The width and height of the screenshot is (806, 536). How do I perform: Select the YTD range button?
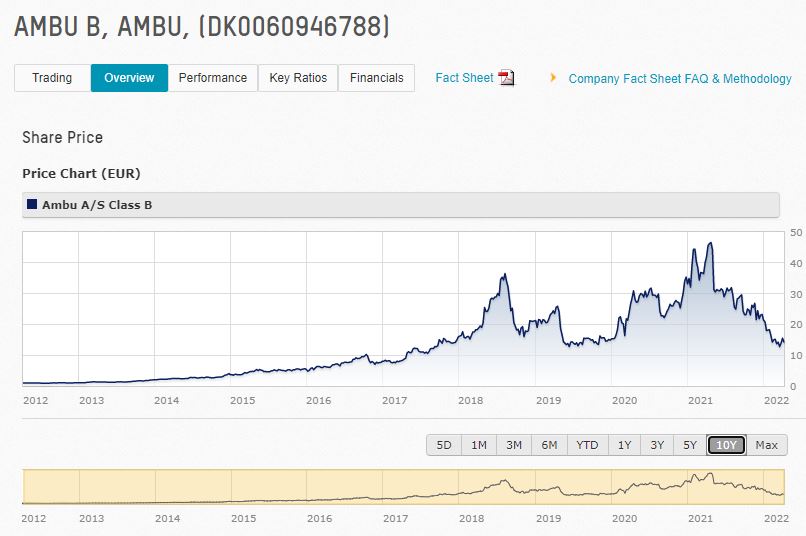pos(587,445)
